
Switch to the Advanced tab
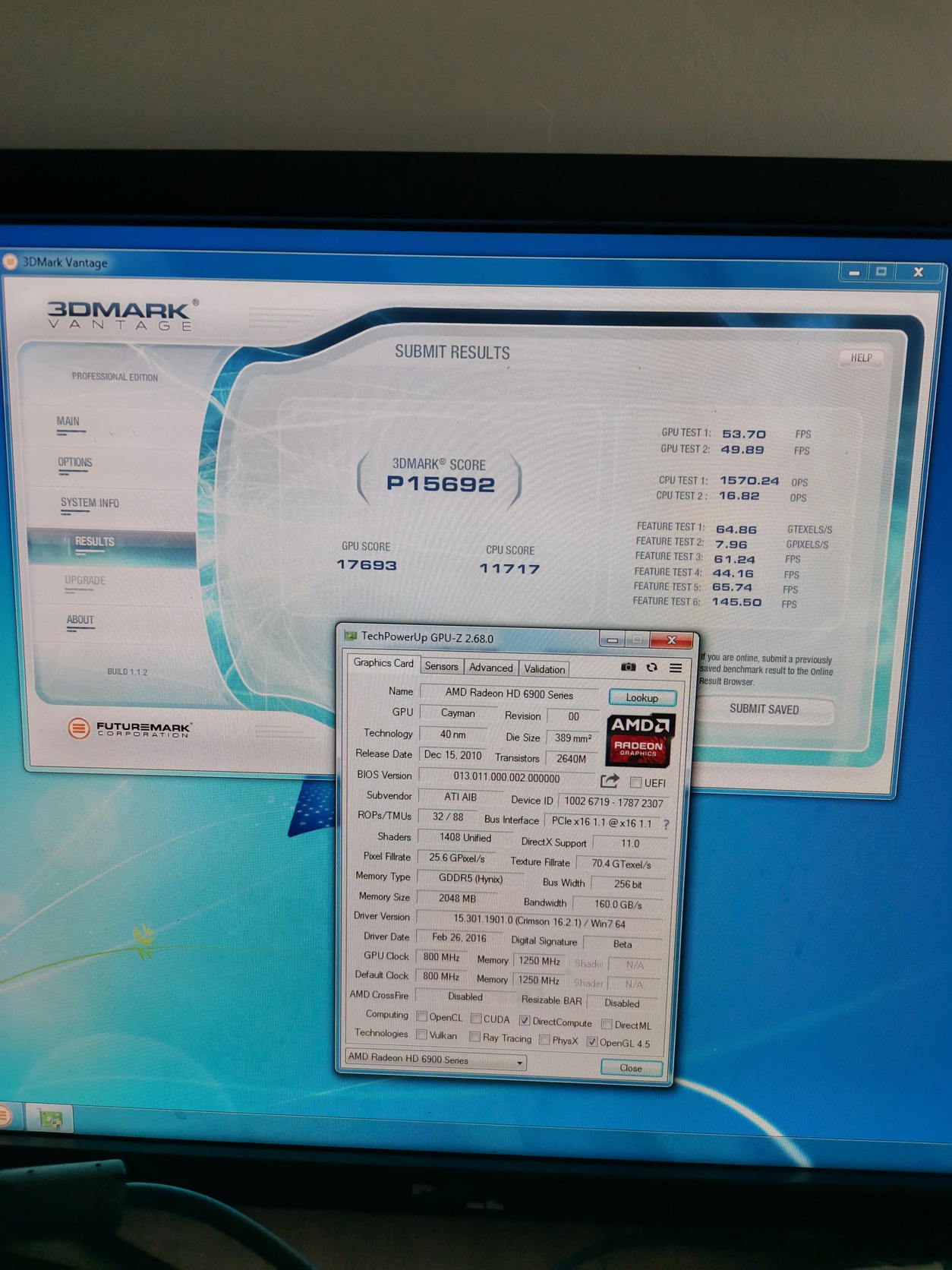click(x=490, y=668)
